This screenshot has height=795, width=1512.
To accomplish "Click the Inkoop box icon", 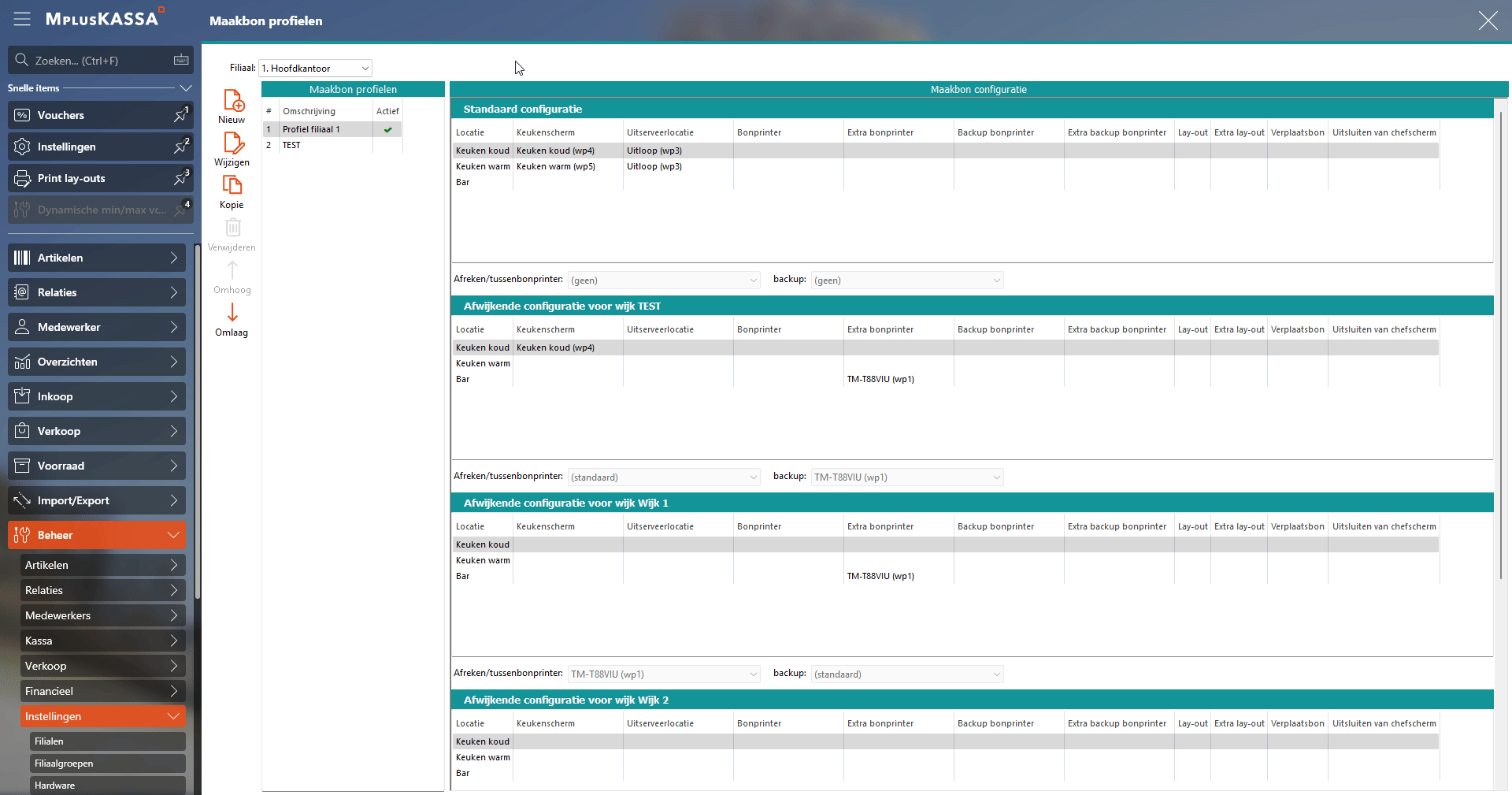I will click(x=22, y=396).
